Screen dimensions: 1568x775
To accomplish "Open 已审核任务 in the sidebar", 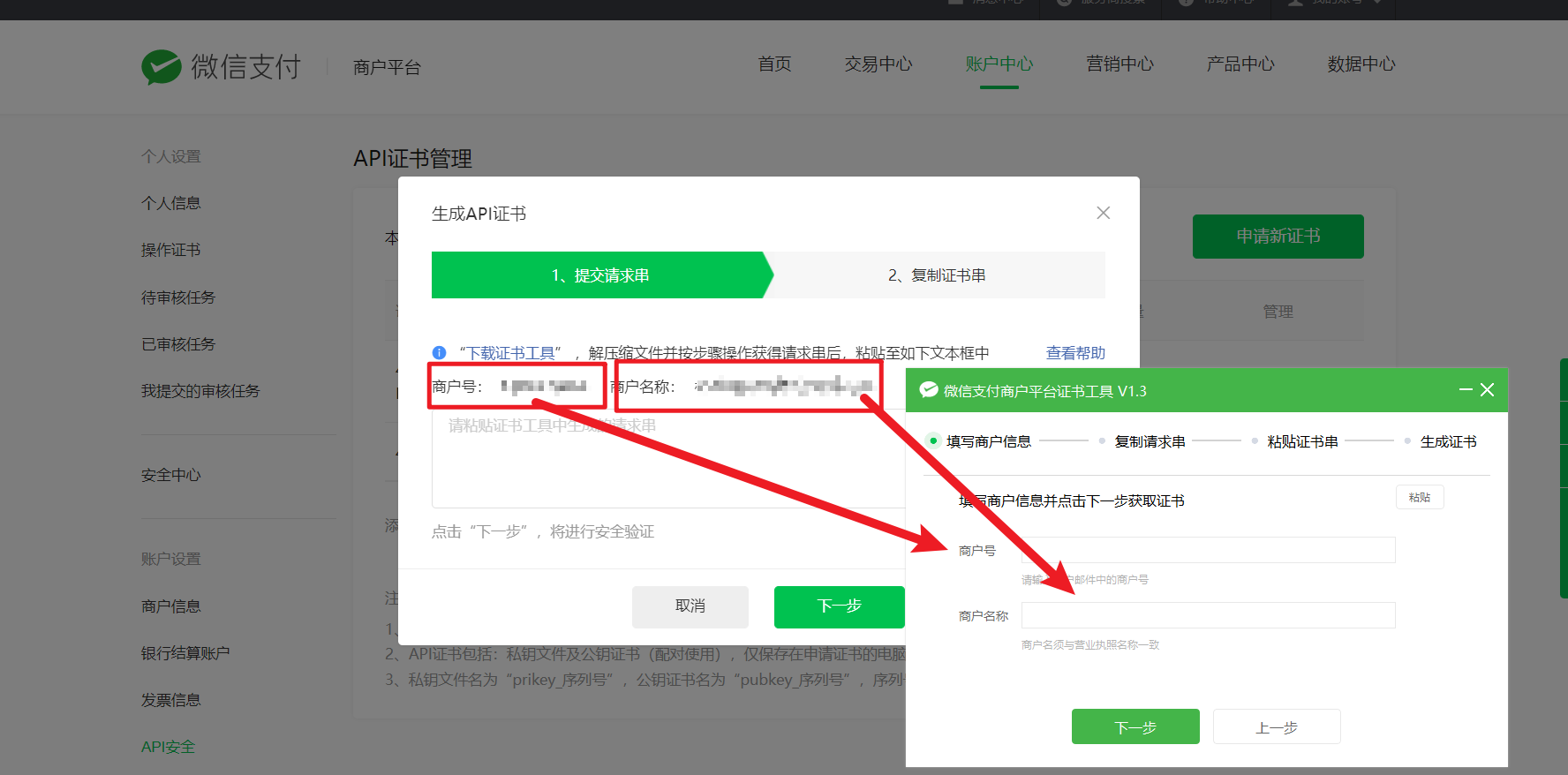I will click(178, 344).
